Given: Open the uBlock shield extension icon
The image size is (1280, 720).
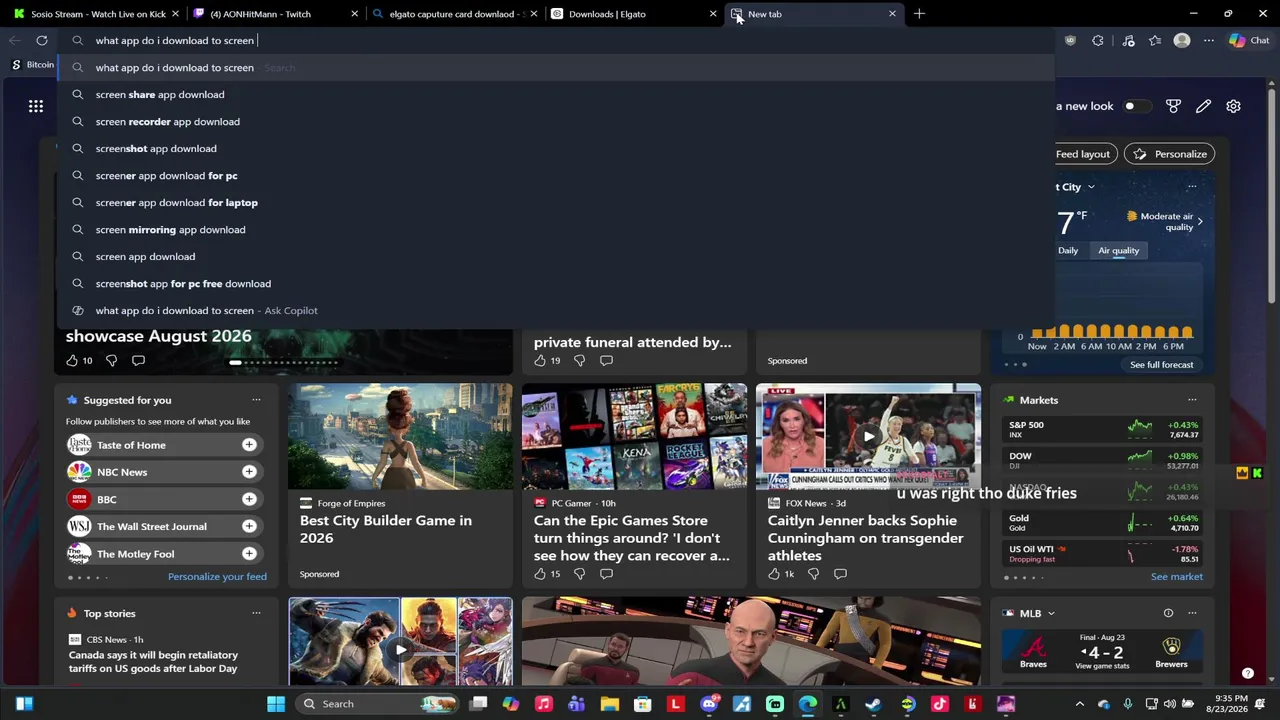Looking at the screenshot, I should pos(1071,40).
